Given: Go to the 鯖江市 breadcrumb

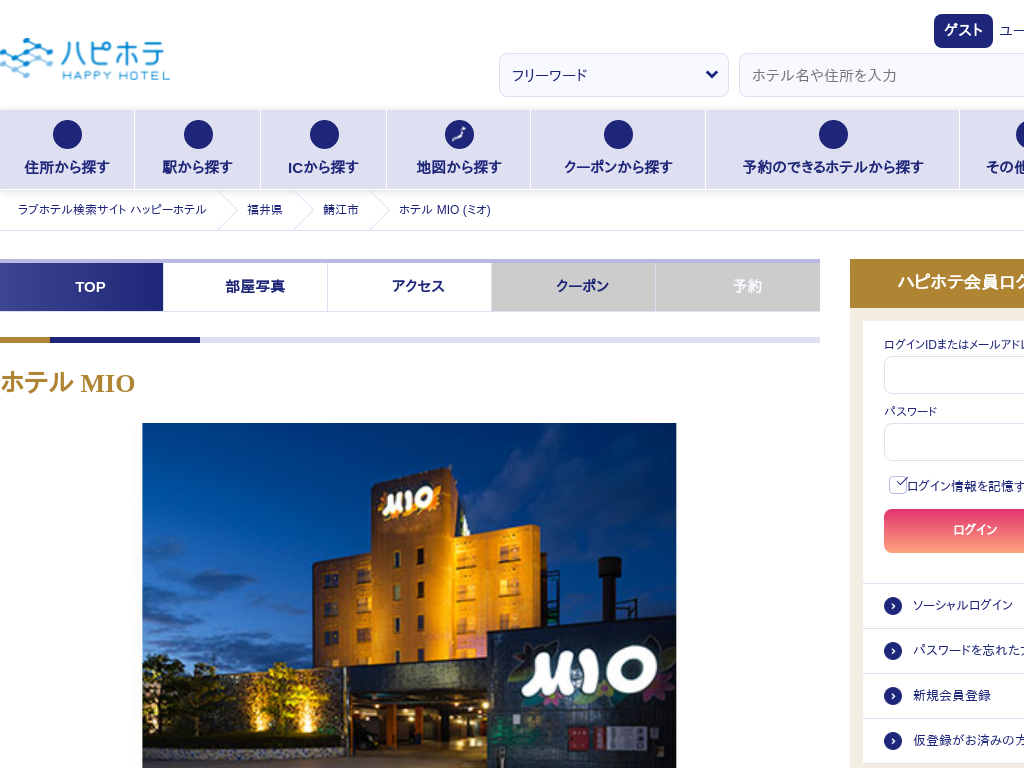Looking at the screenshot, I should [341, 210].
